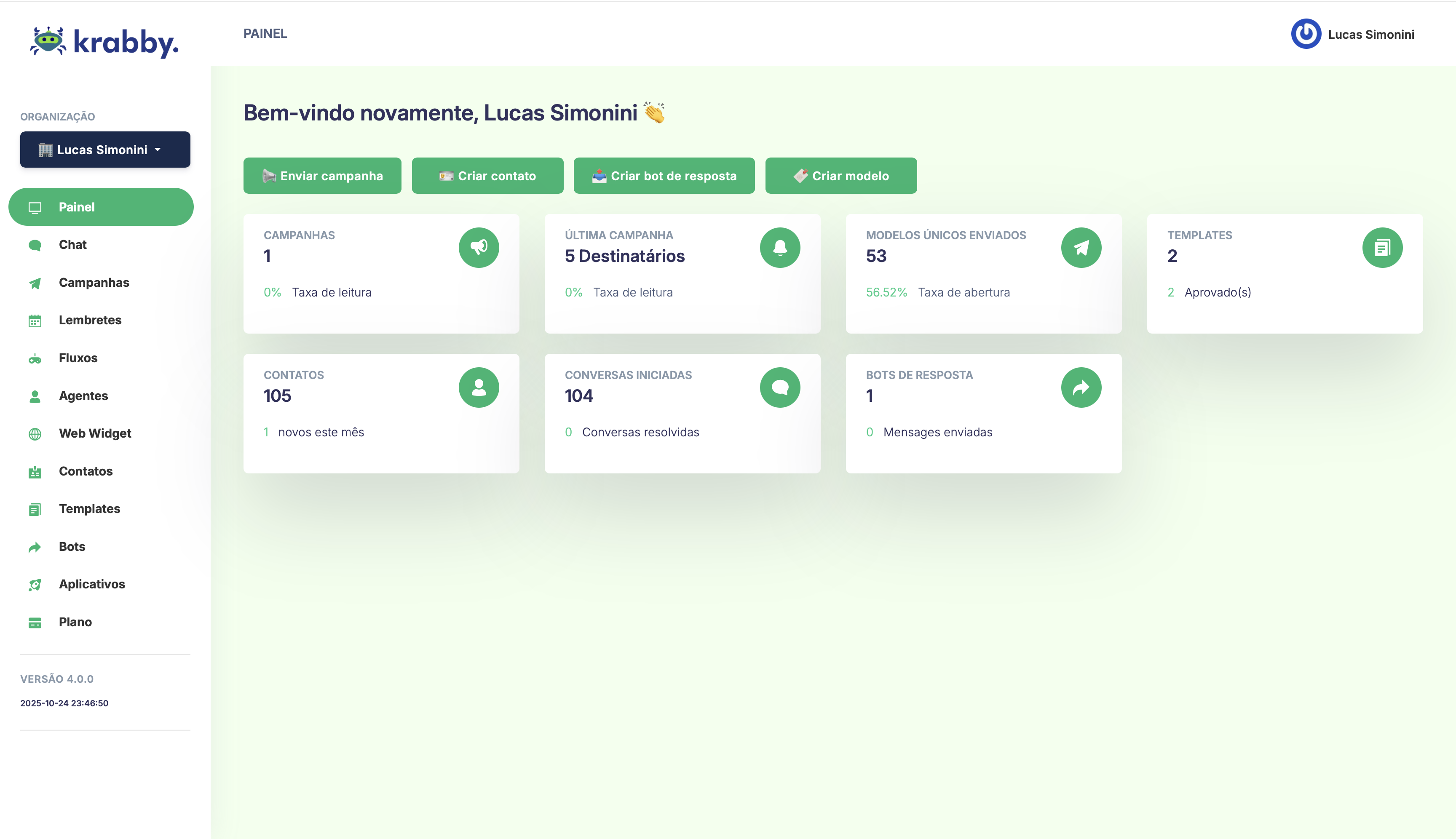Click the bell icon in Última Campanha card
The image size is (1456, 839).
(x=779, y=248)
